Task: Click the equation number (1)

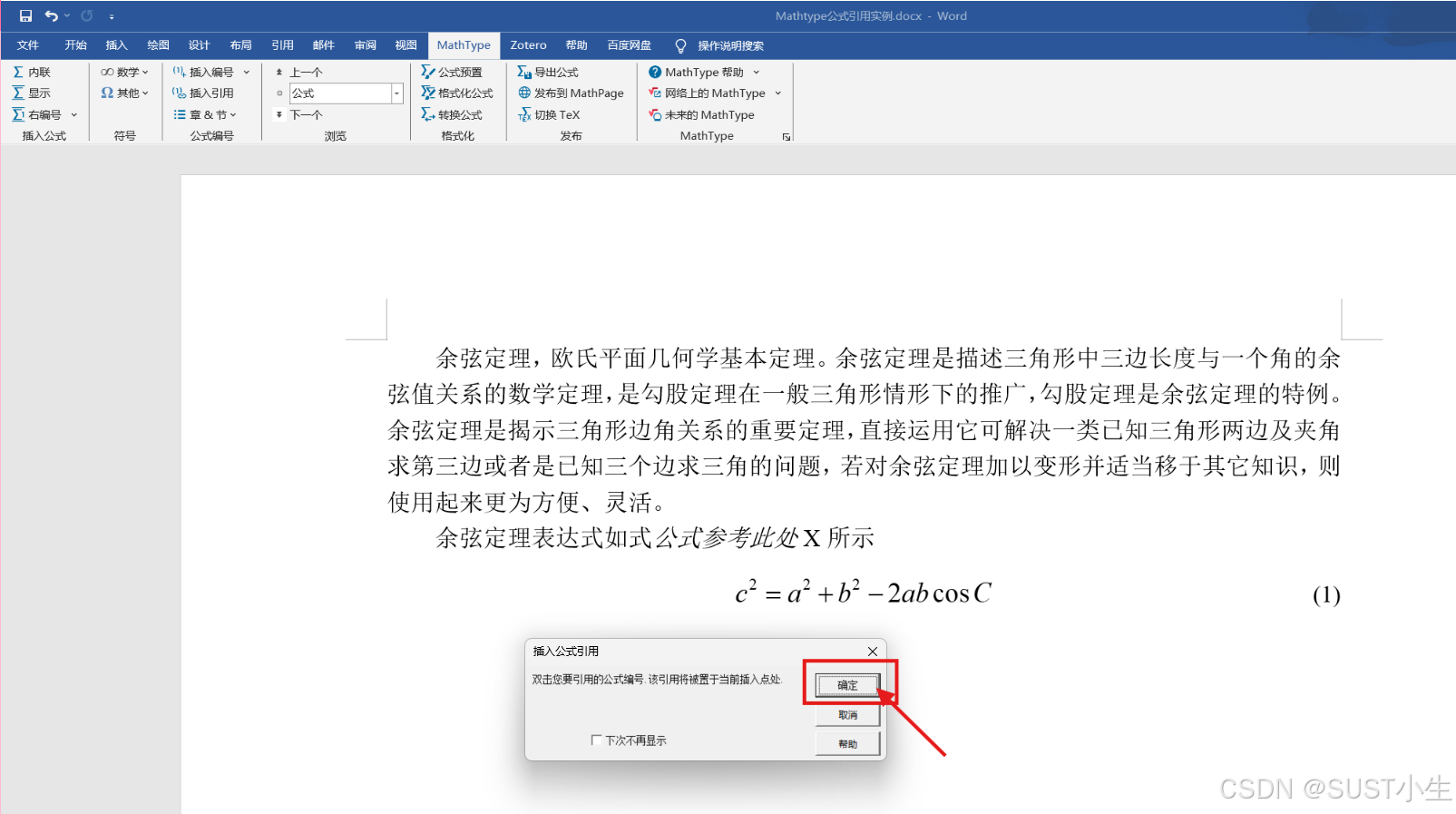Action: coord(1326,595)
